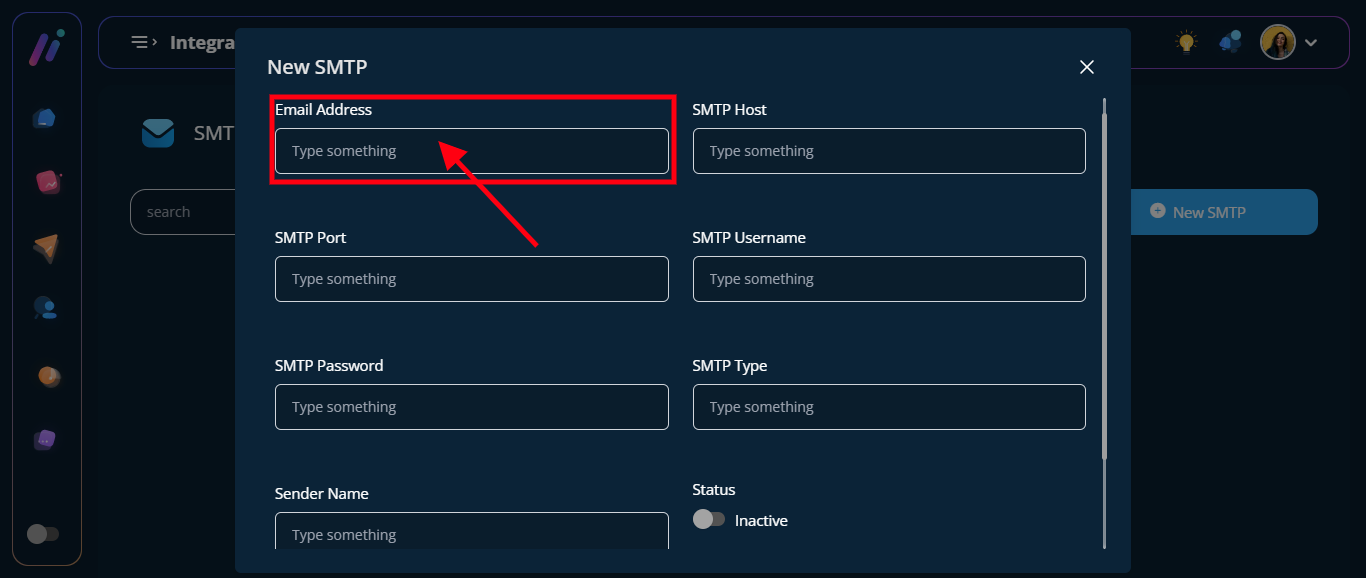Click the orange paper plane sidebar icon

[46, 248]
